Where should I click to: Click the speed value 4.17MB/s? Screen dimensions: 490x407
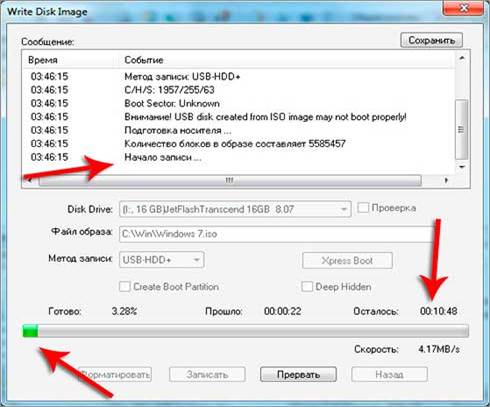[439, 349]
